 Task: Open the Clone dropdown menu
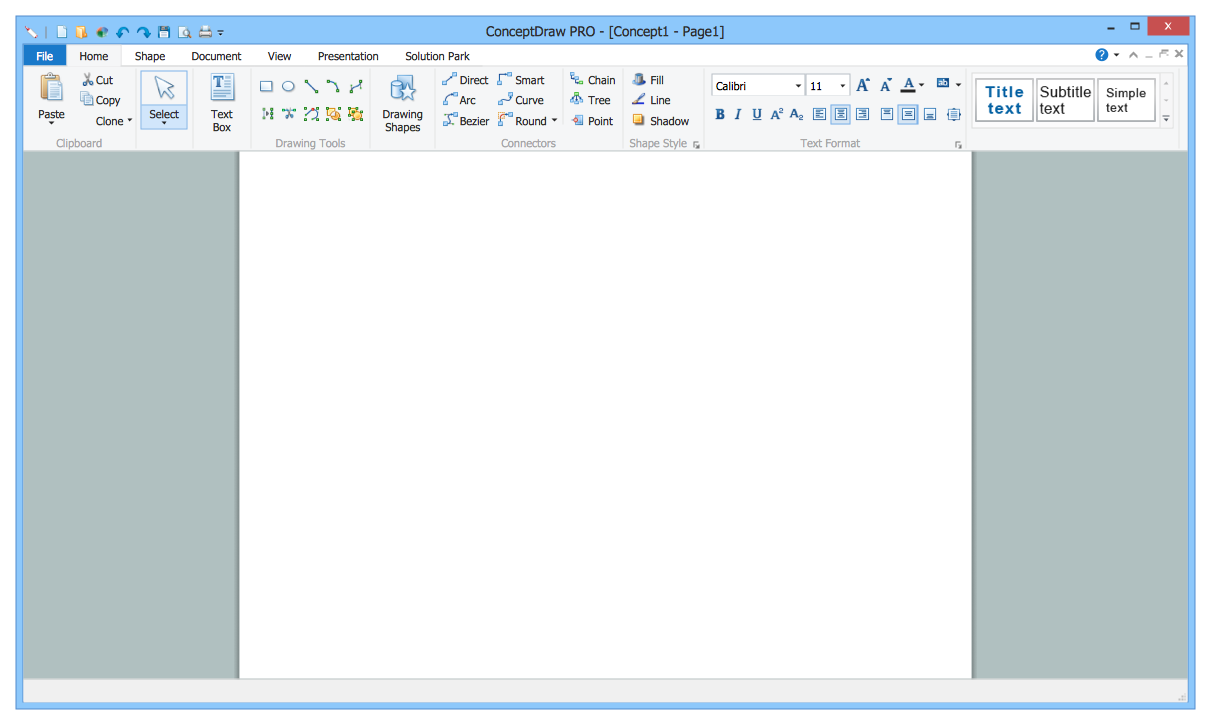pyautogui.click(x=114, y=121)
